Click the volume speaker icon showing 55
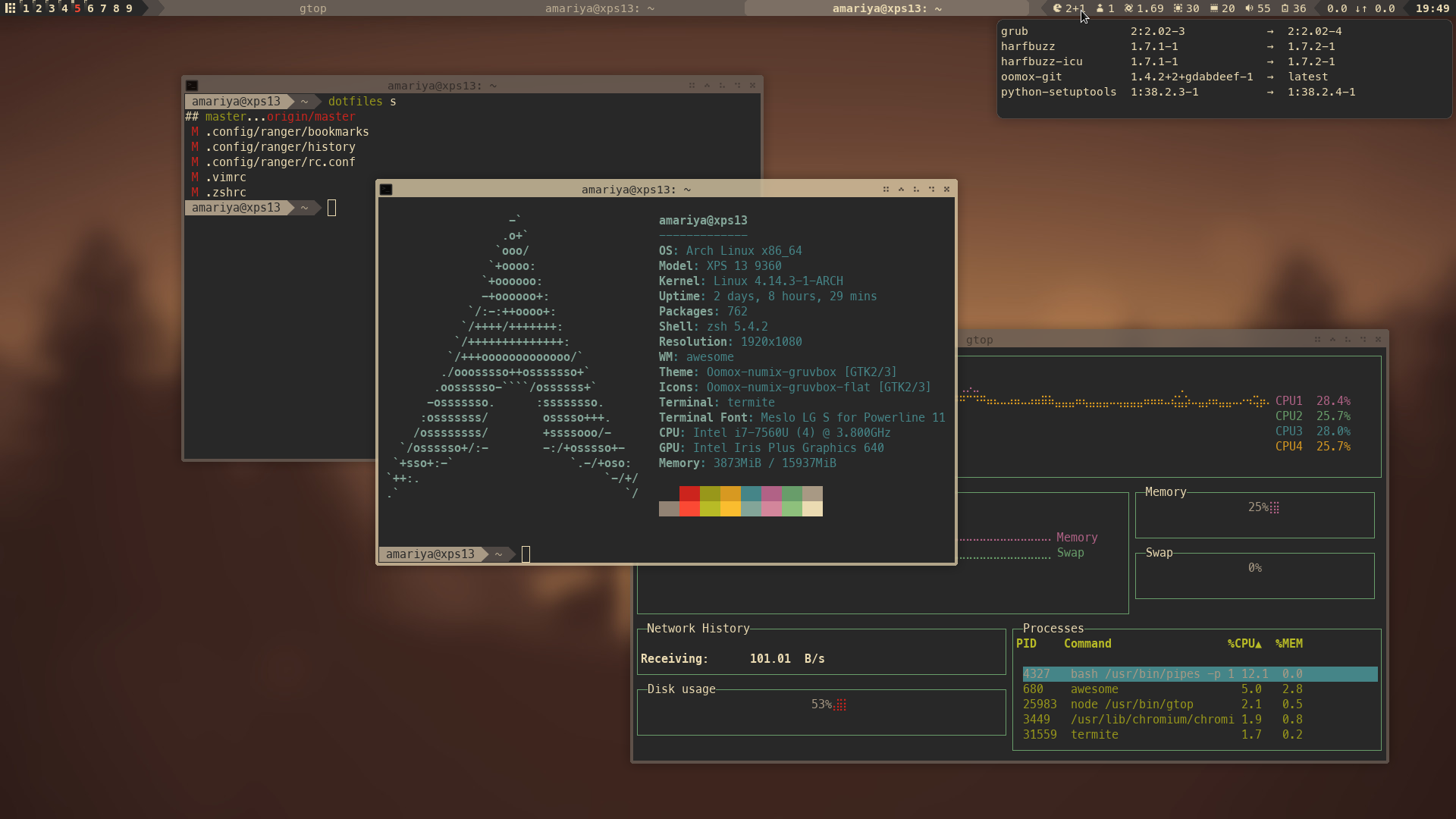Viewport: 1456px width, 819px height. [x=1249, y=8]
